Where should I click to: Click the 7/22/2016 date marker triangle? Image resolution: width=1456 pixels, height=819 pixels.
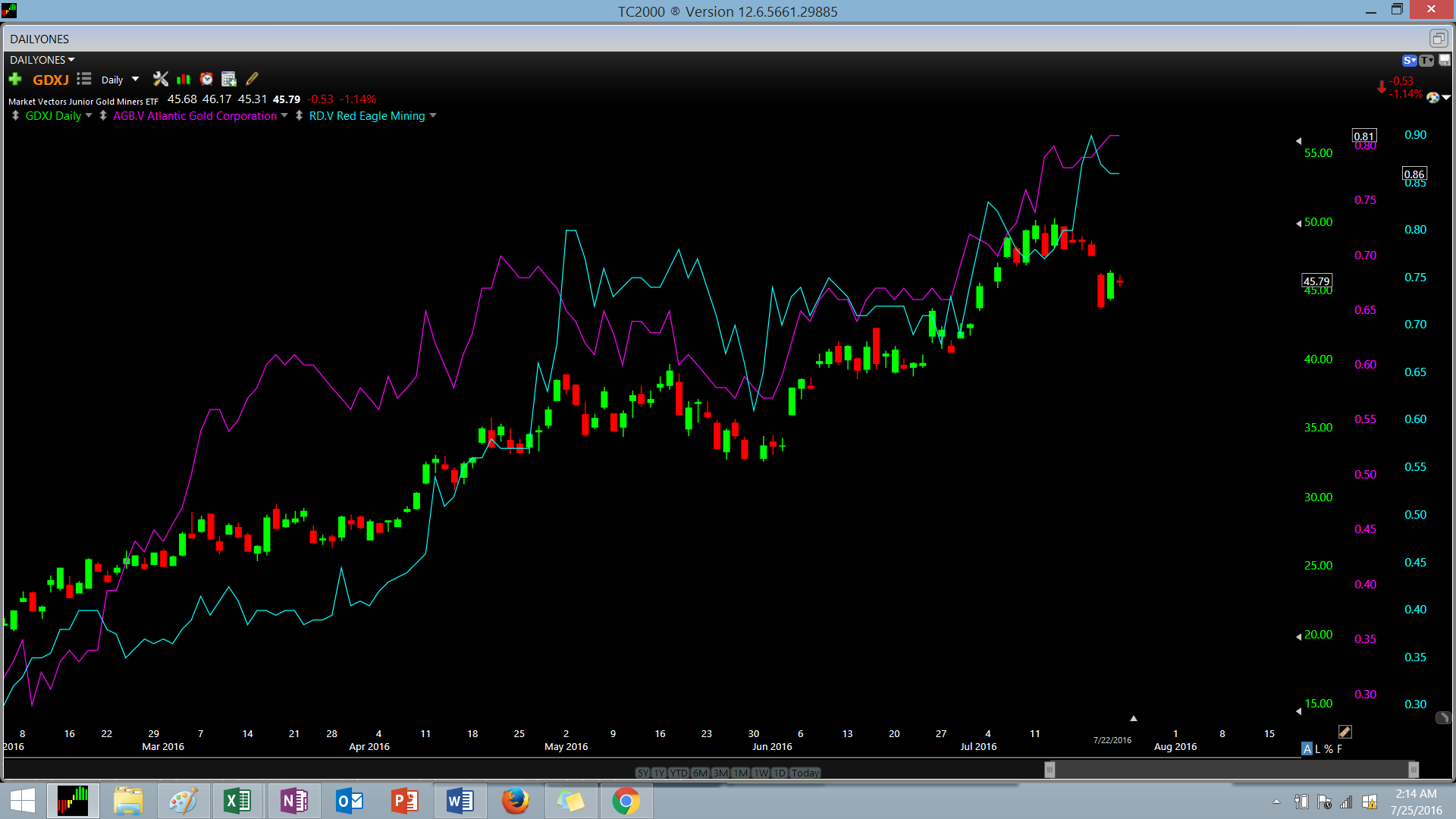coord(1134,718)
